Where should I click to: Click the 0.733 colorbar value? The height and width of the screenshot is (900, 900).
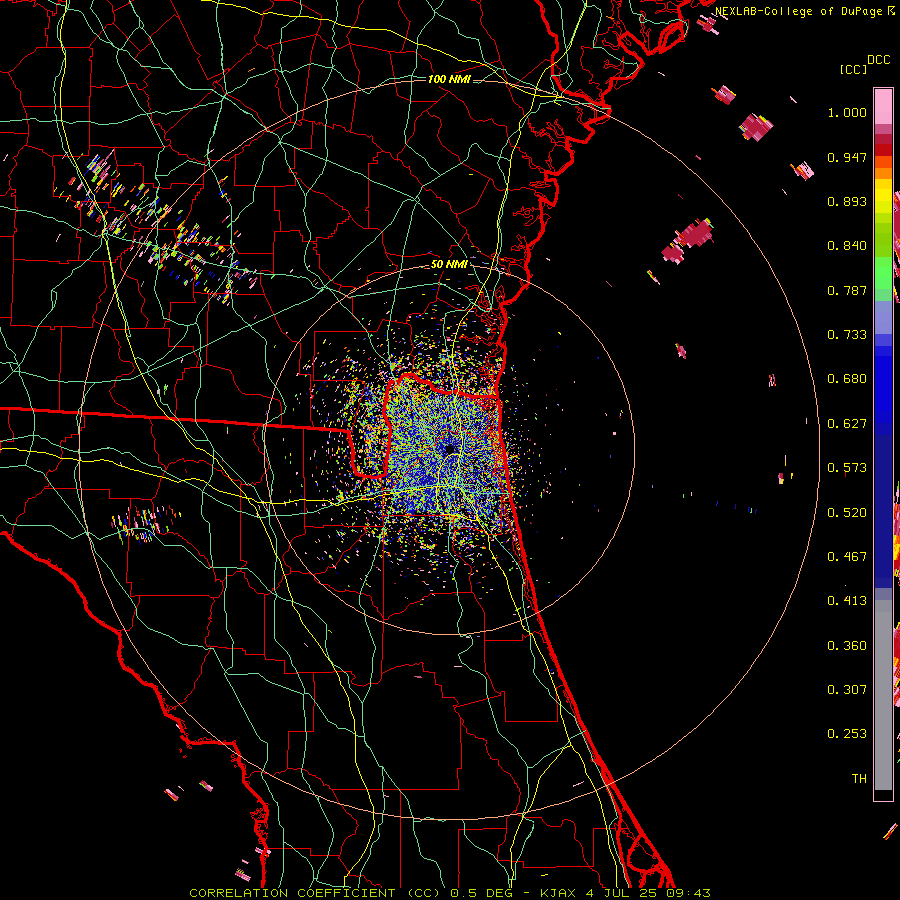point(847,335)
